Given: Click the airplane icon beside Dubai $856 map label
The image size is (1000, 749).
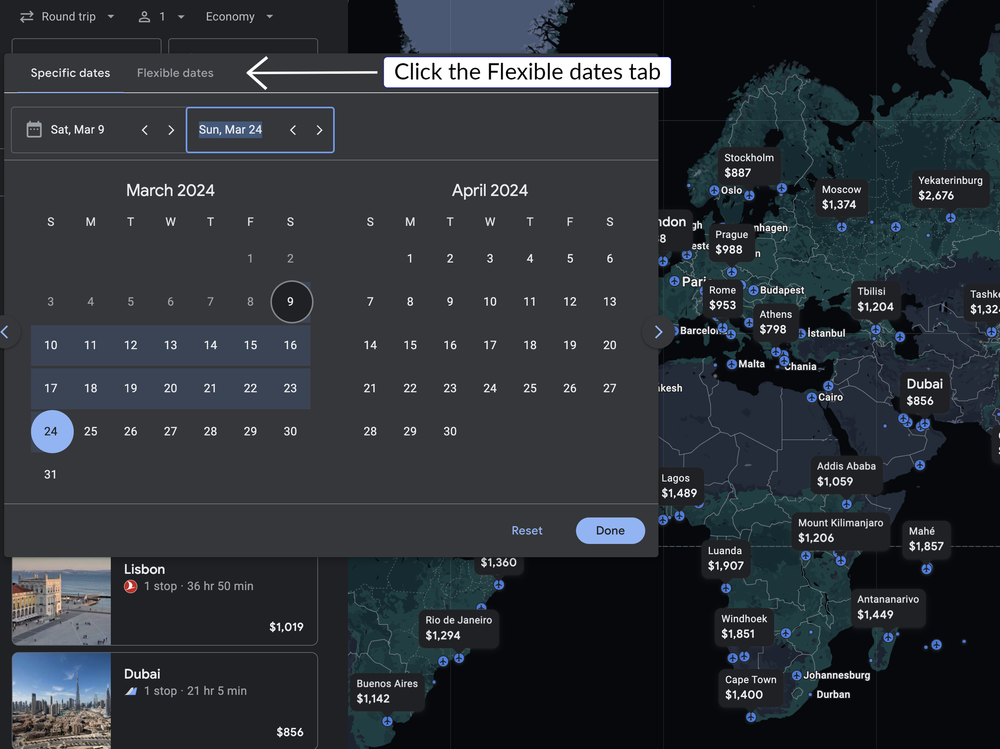Looking at the screenshot, I should tap(924, 425).
